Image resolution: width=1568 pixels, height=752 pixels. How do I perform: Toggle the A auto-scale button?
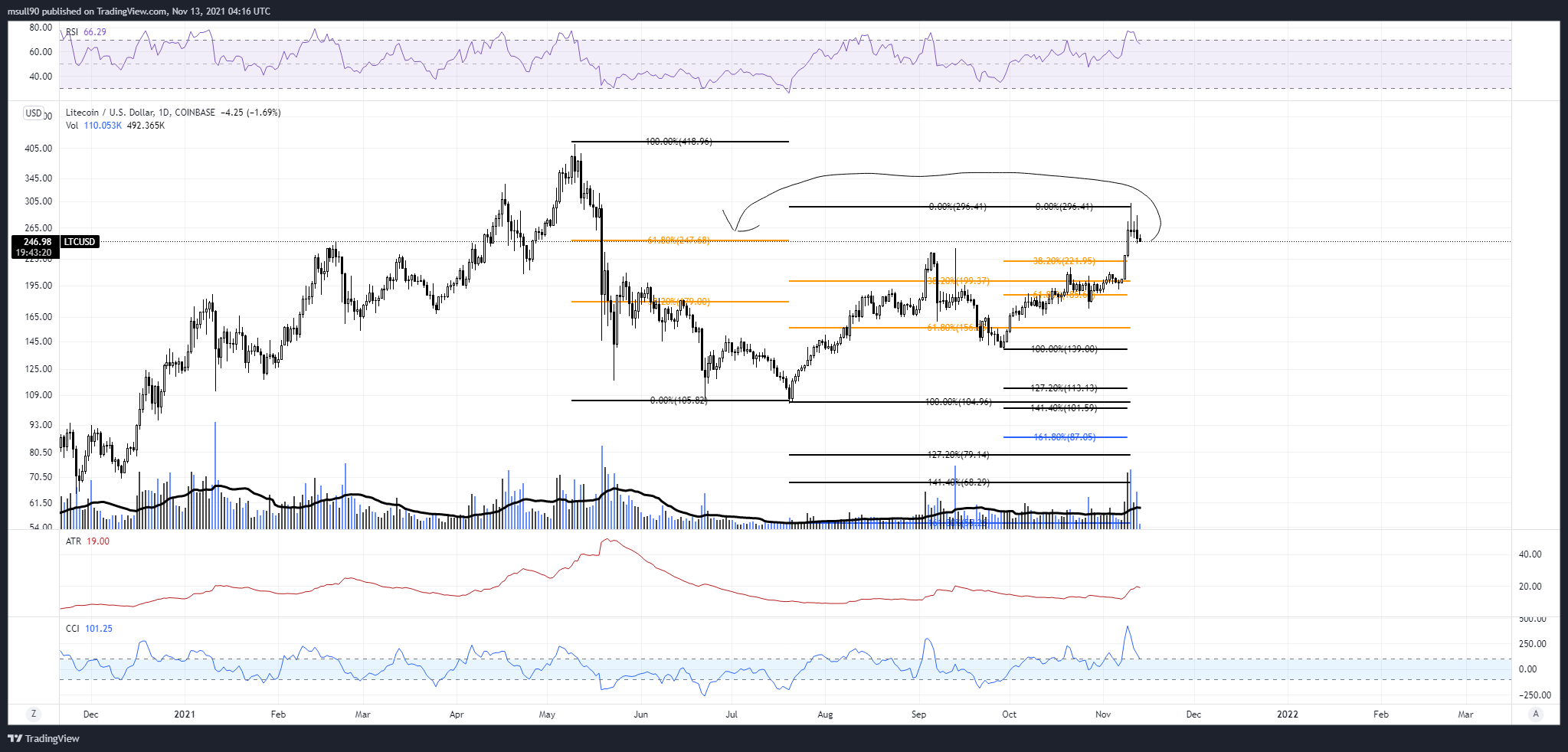click(x=1535, y=714)
